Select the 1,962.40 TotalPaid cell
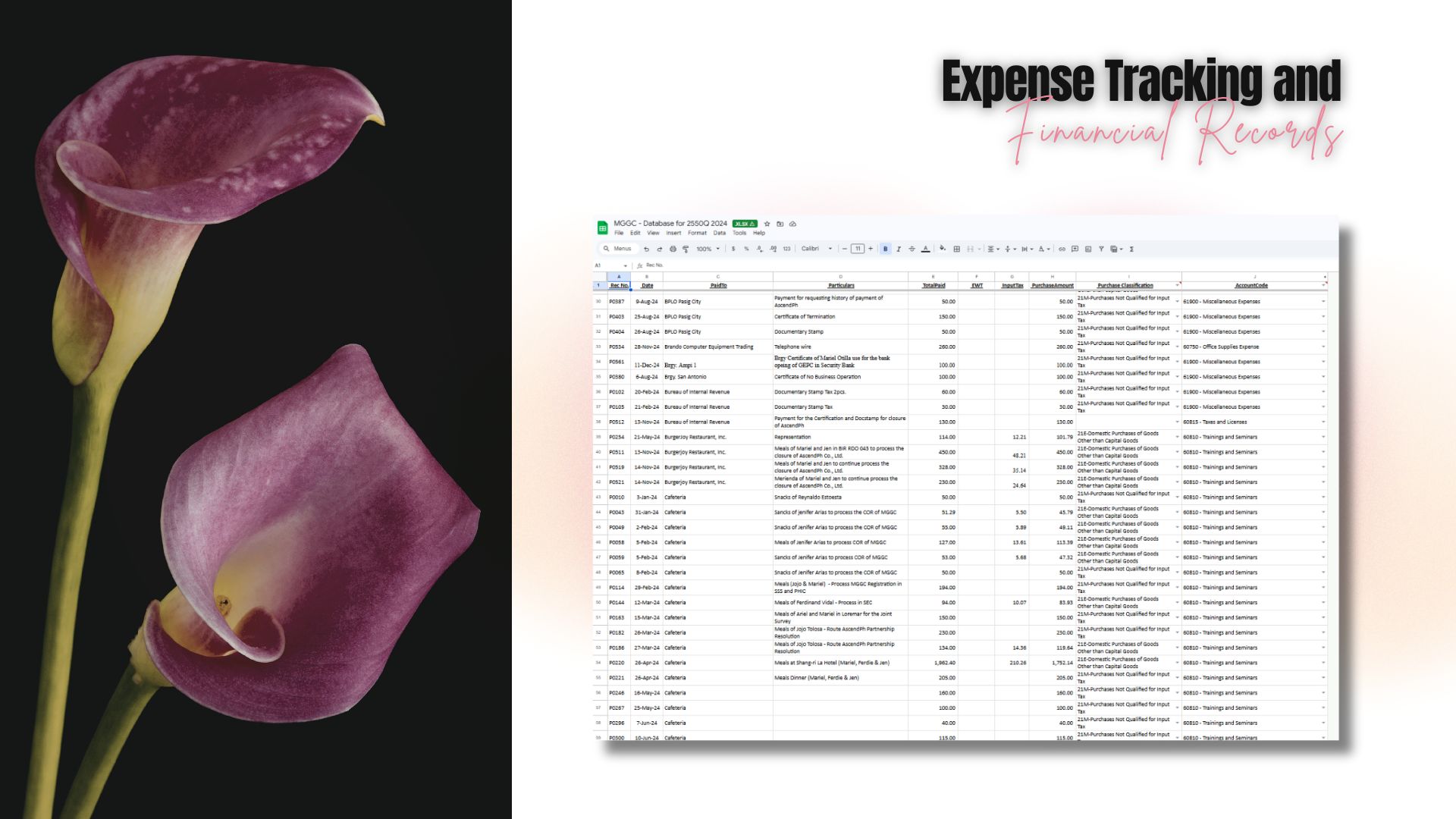The height and width of the screenshot is (819, 1456). tap(934, 663)
